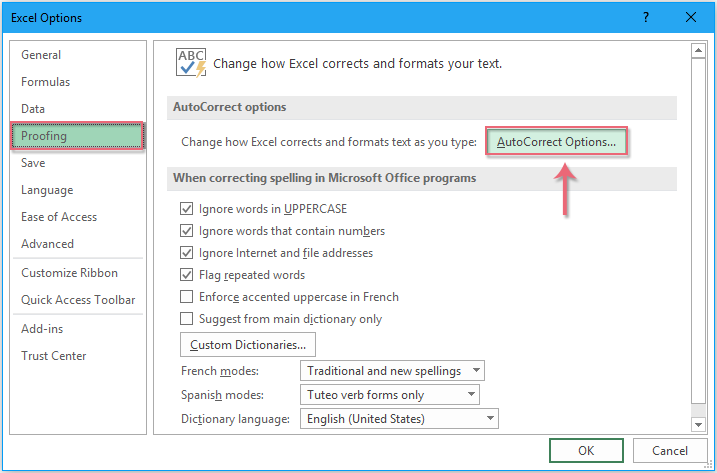Click the ABC proofing checkmark icon

point(191,63)
